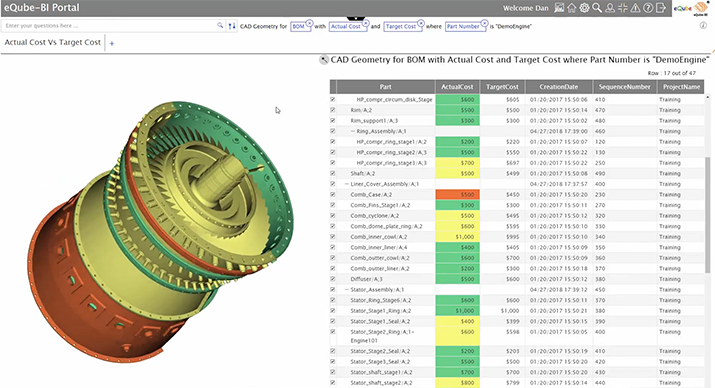Image resolution: width=715 pixels, height=388 pixels.
Task: Select the Comb_dome_plate_ring/A;2 part row
Action: (x=386, y=226)
